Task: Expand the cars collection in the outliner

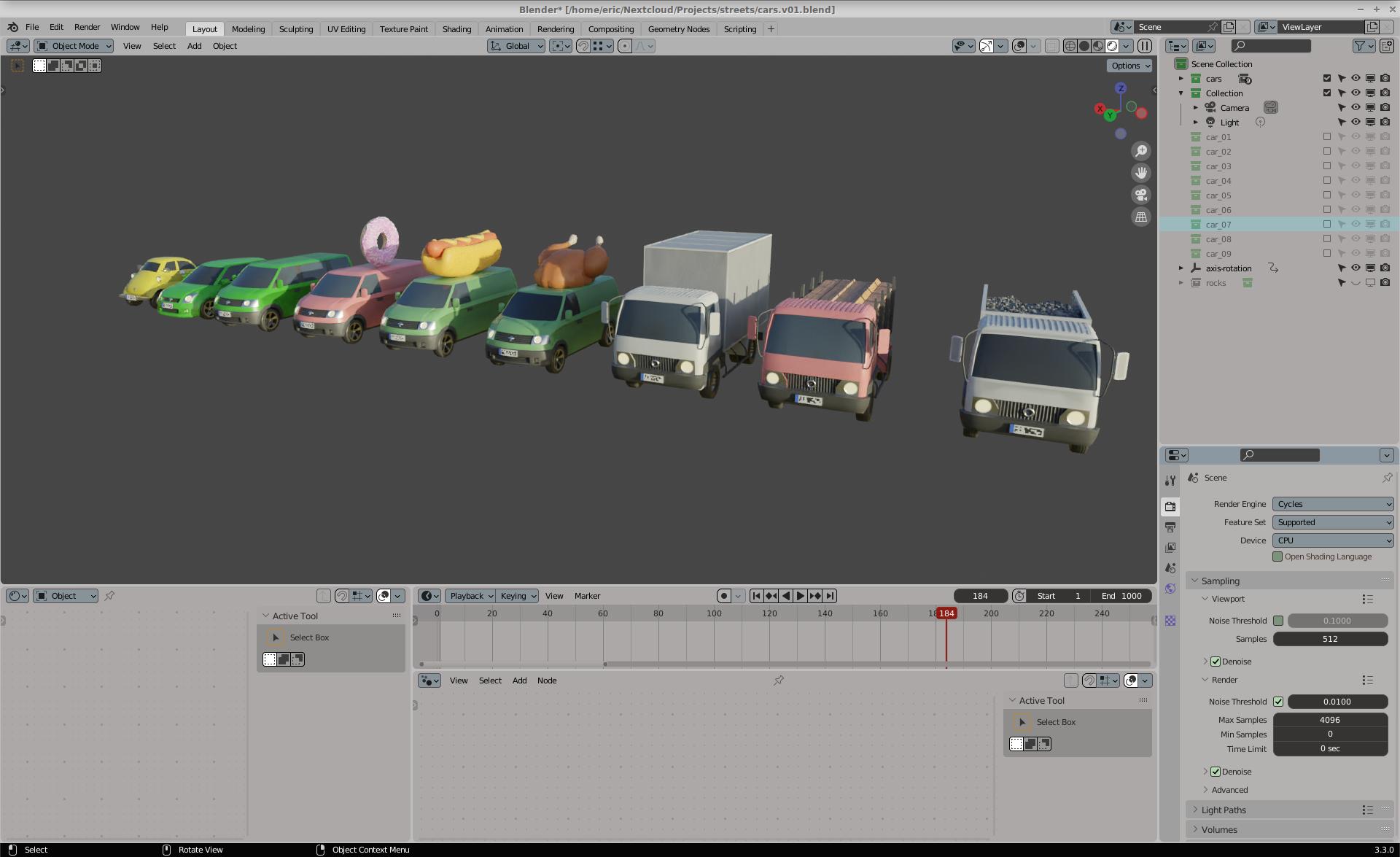Action: tap(1182, 78)
